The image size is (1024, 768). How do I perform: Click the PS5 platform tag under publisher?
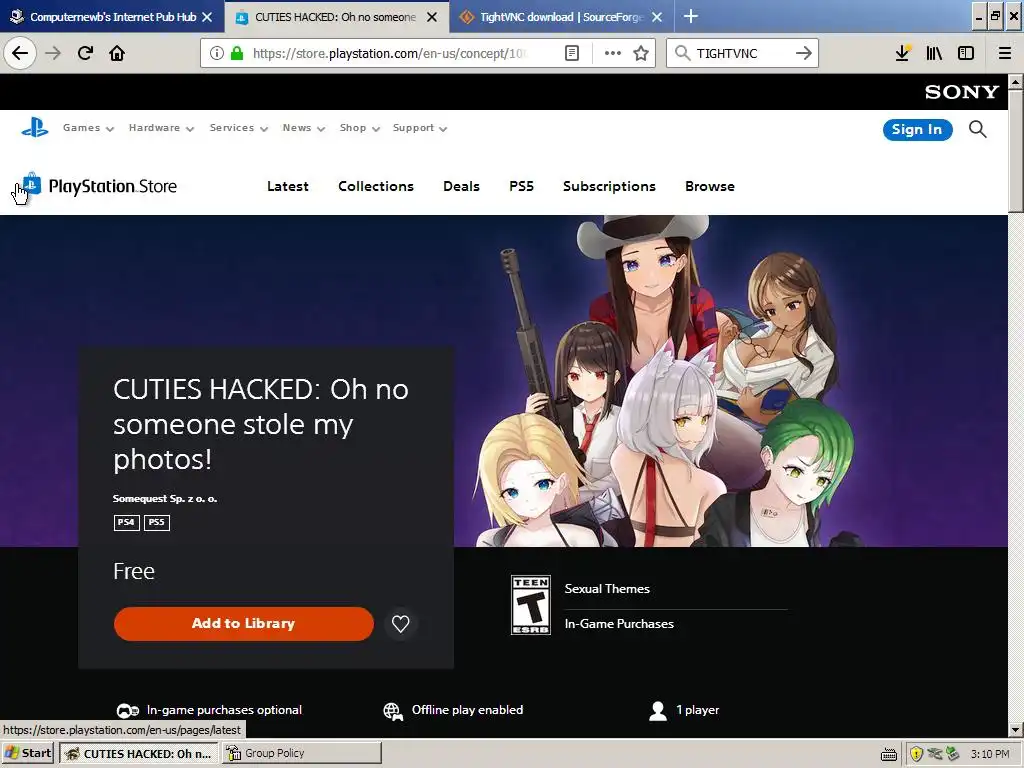point(157,522)
